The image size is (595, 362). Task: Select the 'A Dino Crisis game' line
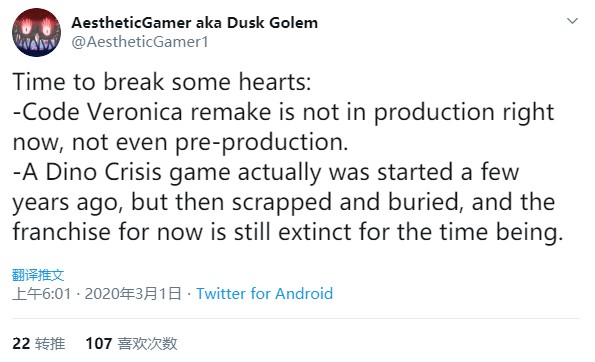tap(266, 172)
